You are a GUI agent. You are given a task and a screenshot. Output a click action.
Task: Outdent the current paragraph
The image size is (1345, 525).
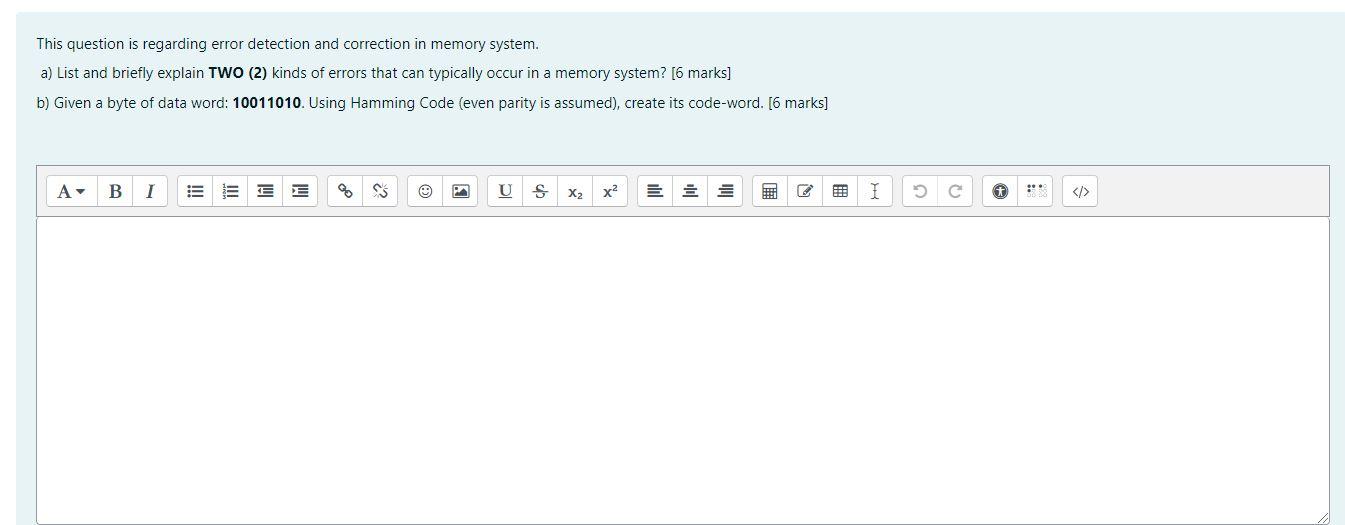click(265, 191)
